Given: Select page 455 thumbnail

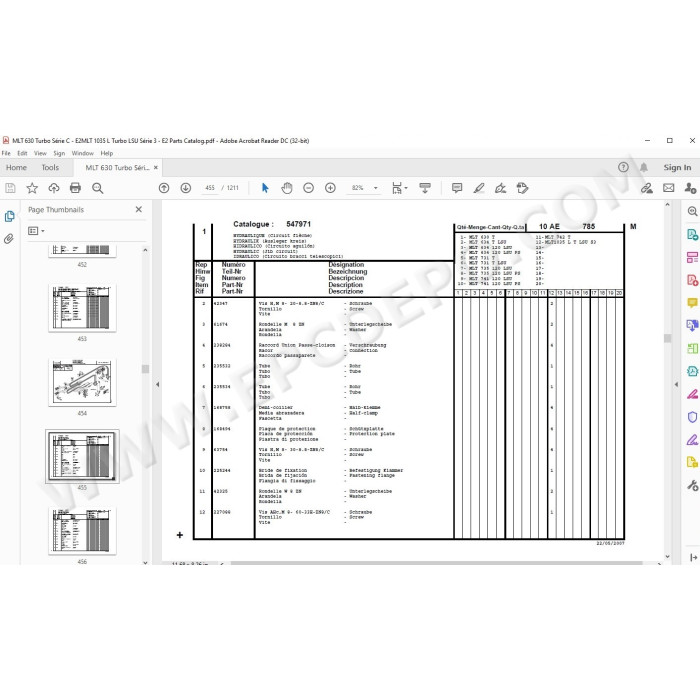Looking at the screenshot, I should pos(82,456).
